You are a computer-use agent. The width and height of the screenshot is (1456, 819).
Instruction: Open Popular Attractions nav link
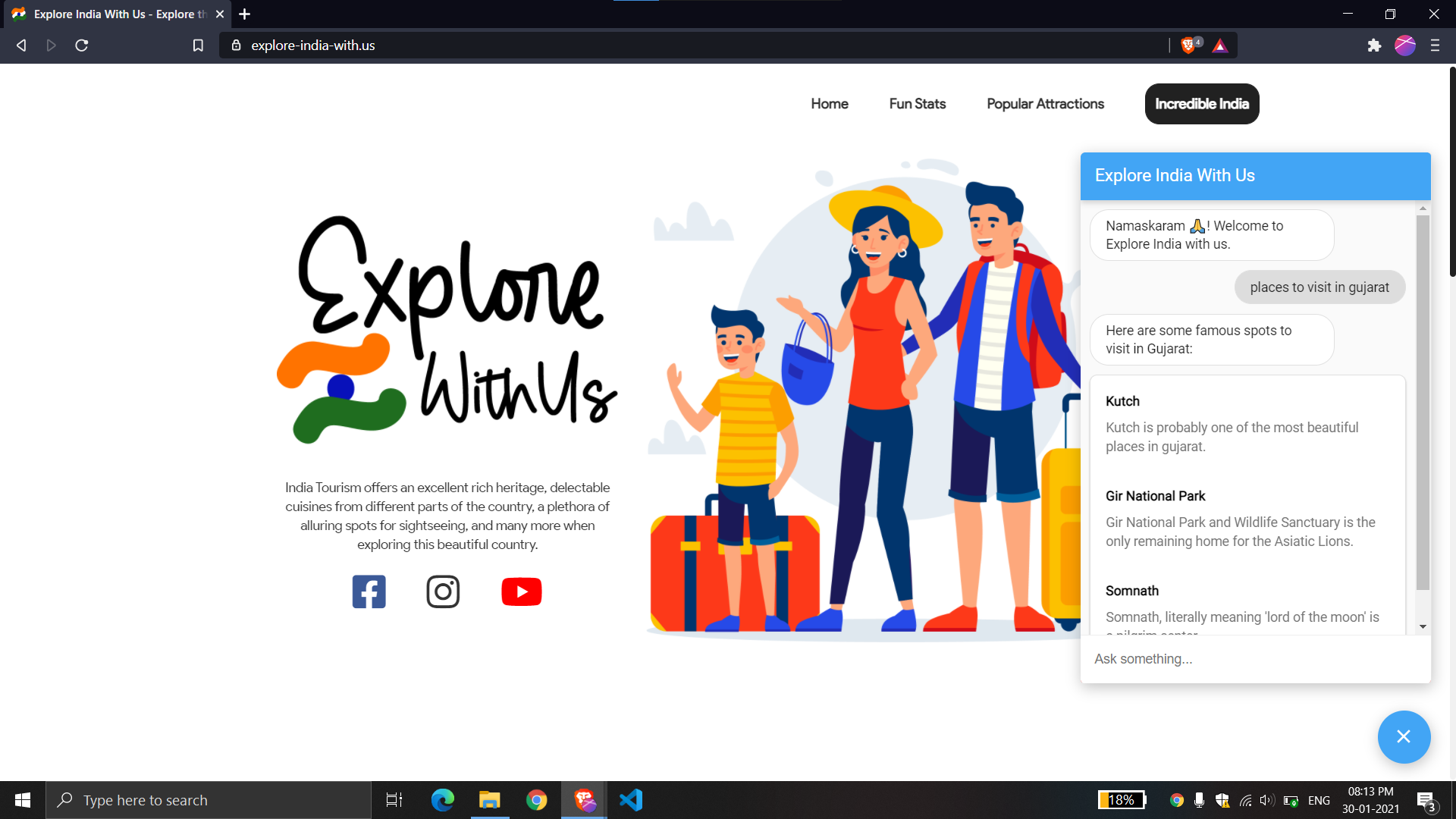(x=1045, y=104)
